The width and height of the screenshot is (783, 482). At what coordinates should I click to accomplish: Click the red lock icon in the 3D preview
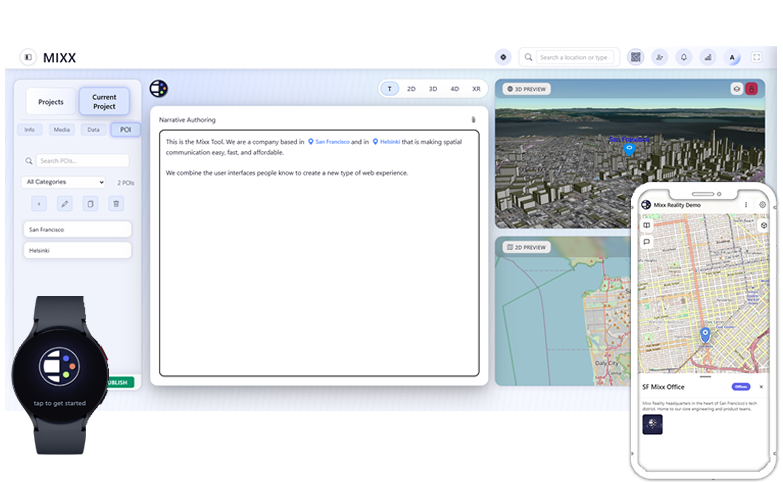751,89
